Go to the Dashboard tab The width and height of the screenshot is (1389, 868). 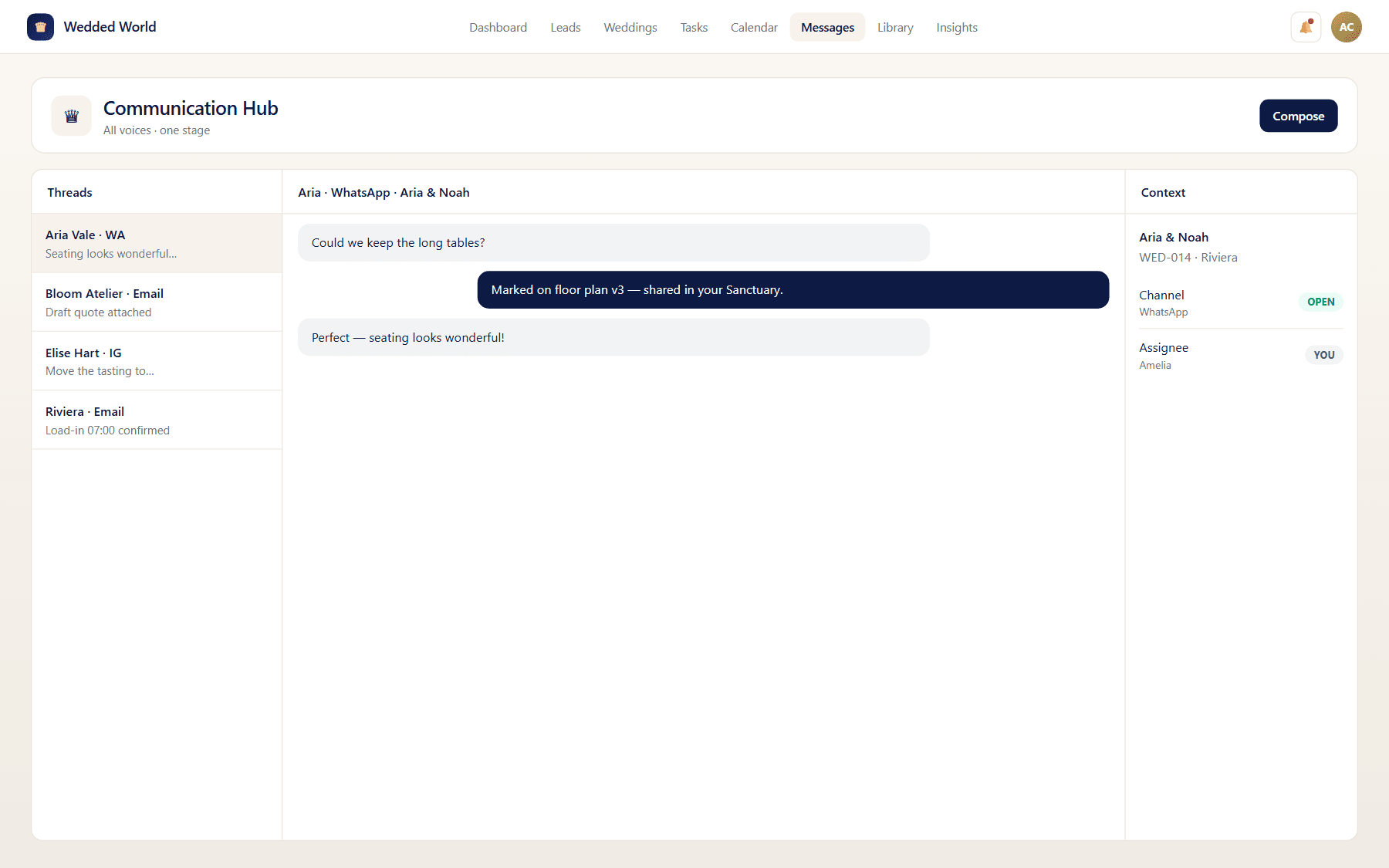498,27
